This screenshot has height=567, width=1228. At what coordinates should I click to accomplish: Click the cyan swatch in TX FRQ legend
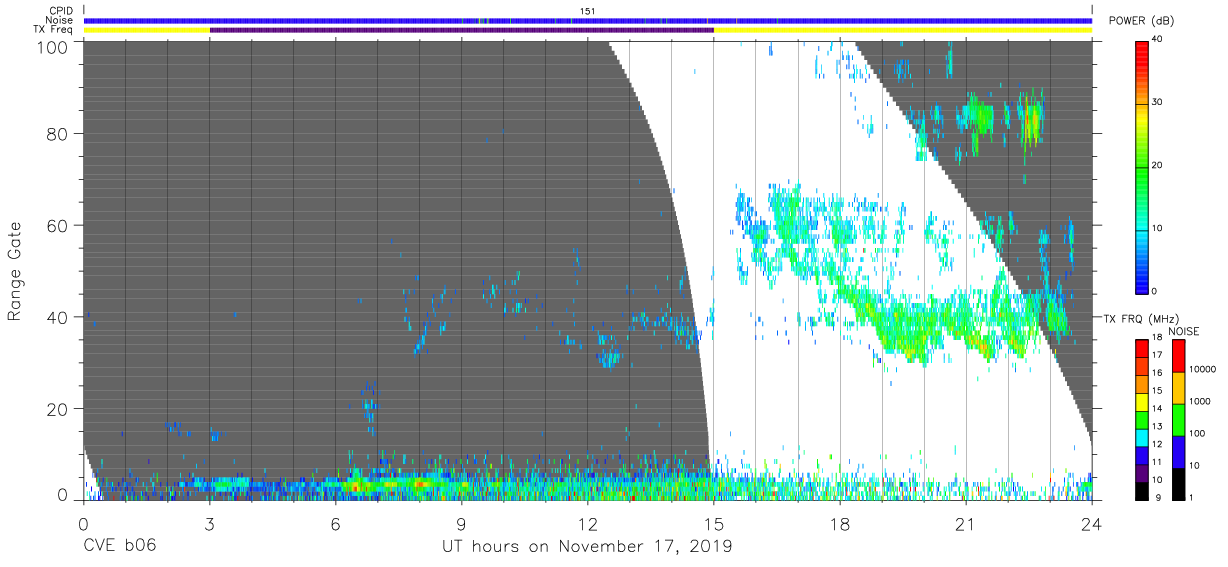tap(1142, 436)
